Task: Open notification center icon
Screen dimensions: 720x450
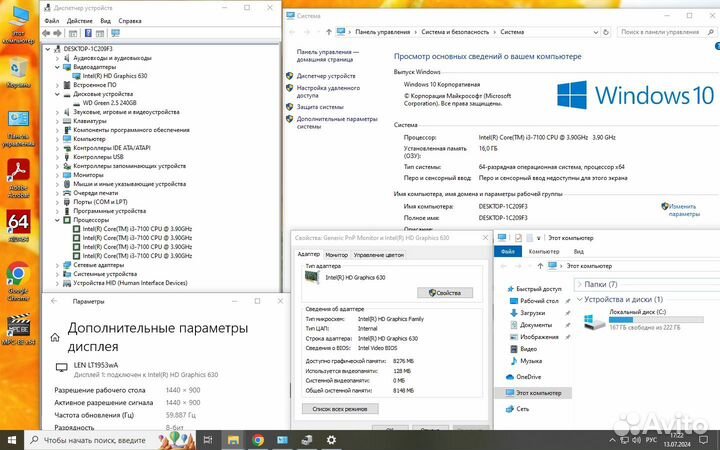Action: [x=703, y=440]
